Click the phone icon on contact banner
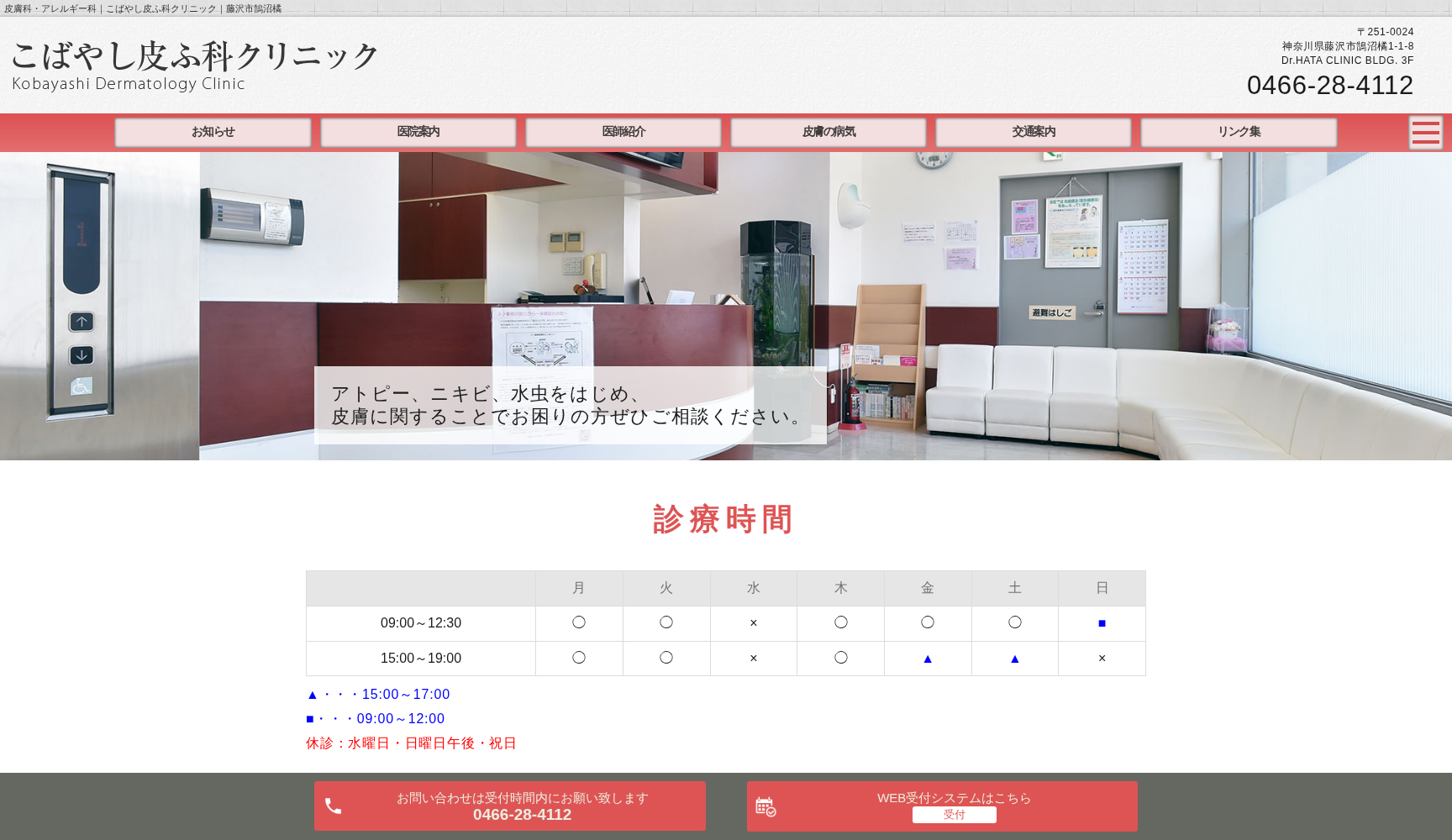The width and height of the screenshot is (1452, 840). click(334, 806)
